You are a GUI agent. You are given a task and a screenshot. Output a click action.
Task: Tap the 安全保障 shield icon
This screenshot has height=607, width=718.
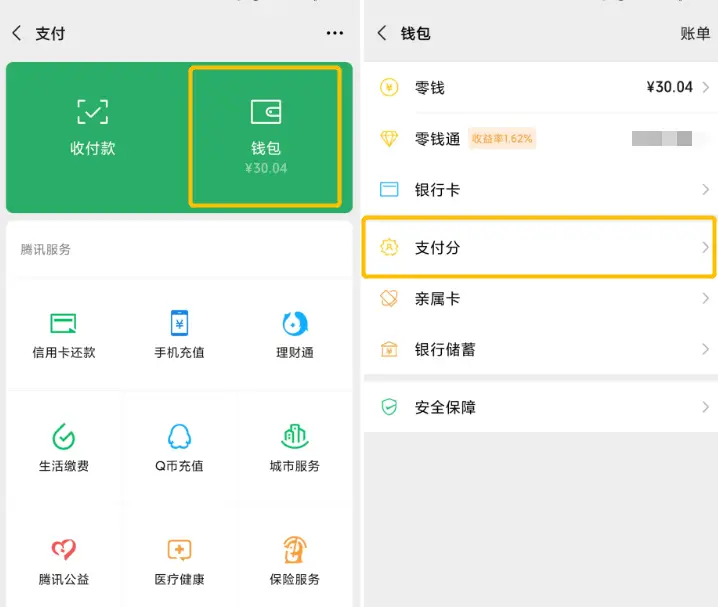389,407
